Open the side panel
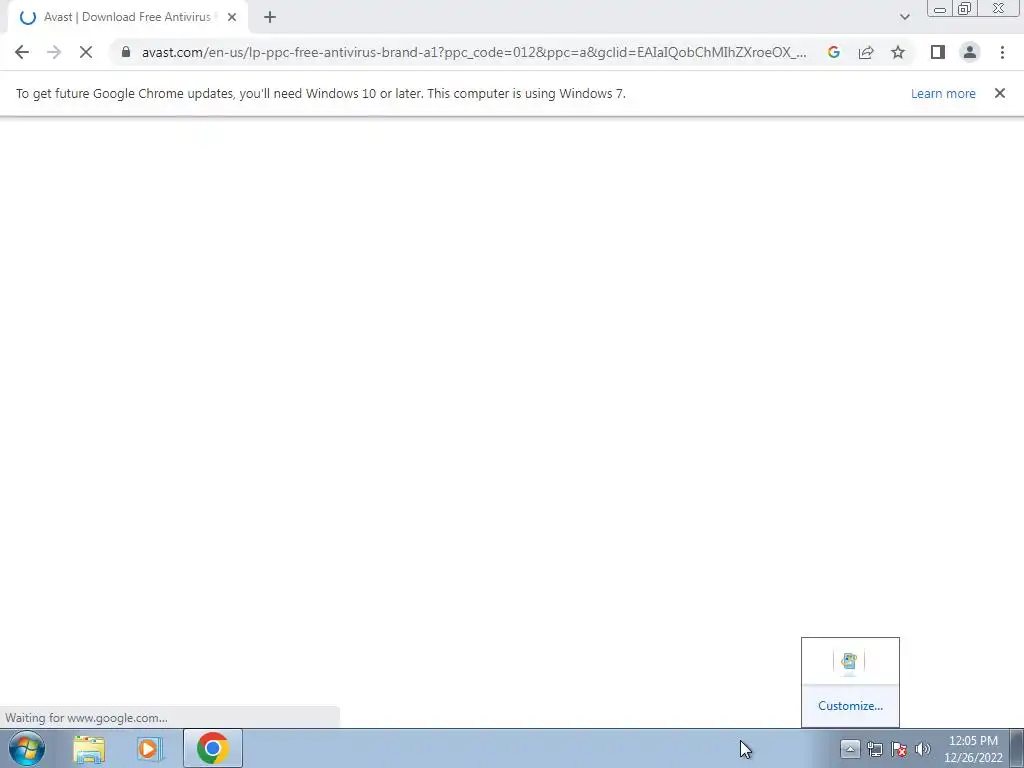This screenshot has height=768, width=1024. [x=938, y=52]
